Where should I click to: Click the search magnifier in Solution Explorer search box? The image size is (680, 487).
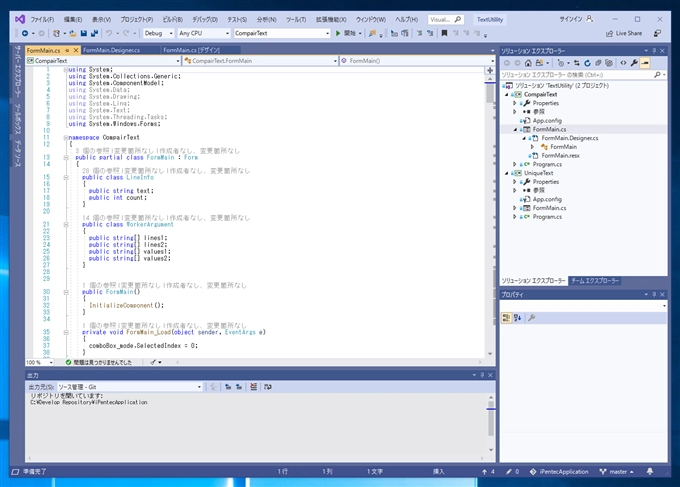pyautogui.click(x=657, y=75)
